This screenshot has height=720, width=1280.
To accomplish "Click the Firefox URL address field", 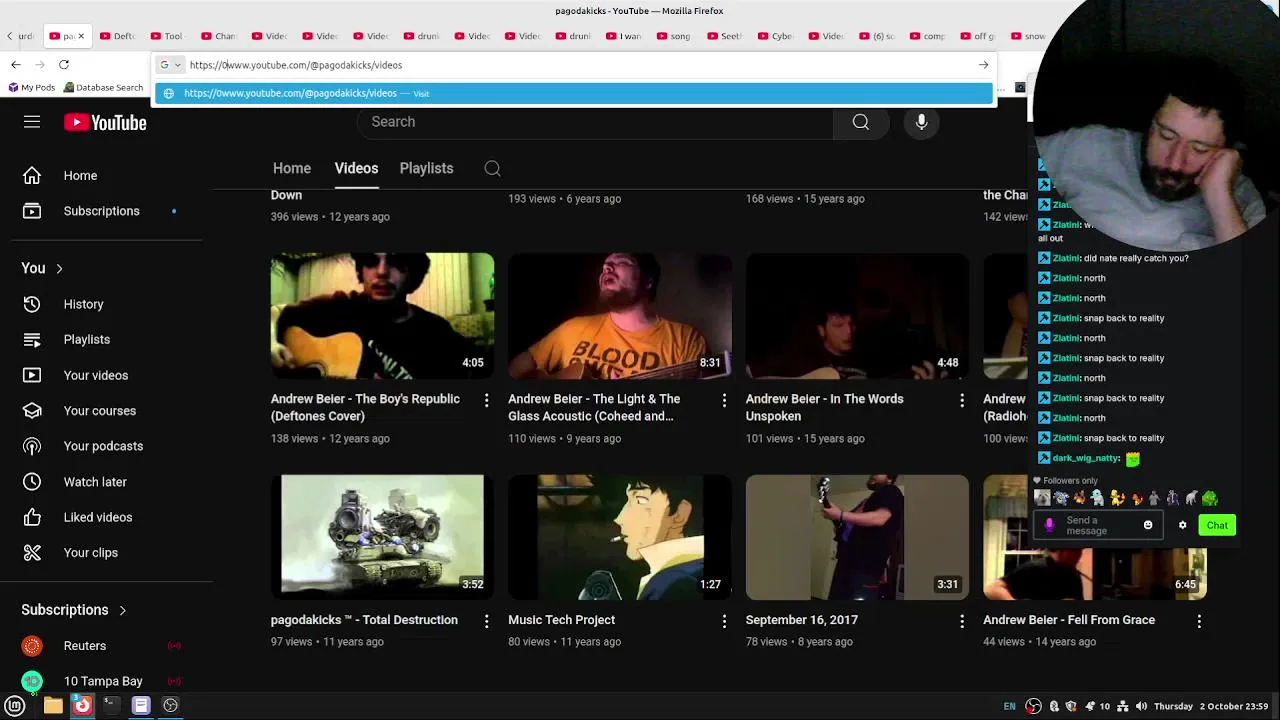I will 575,65.
